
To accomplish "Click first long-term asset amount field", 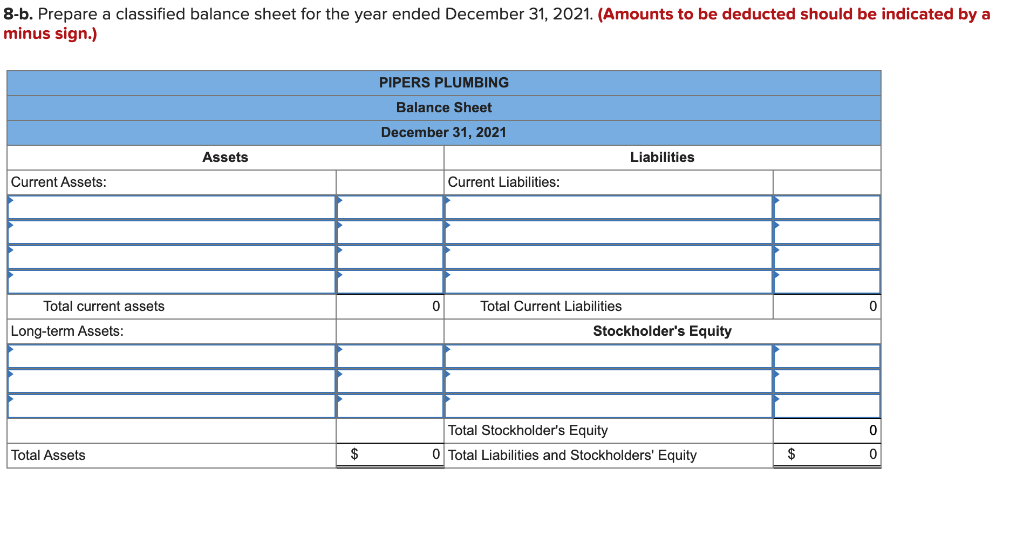I will point(390,356).
